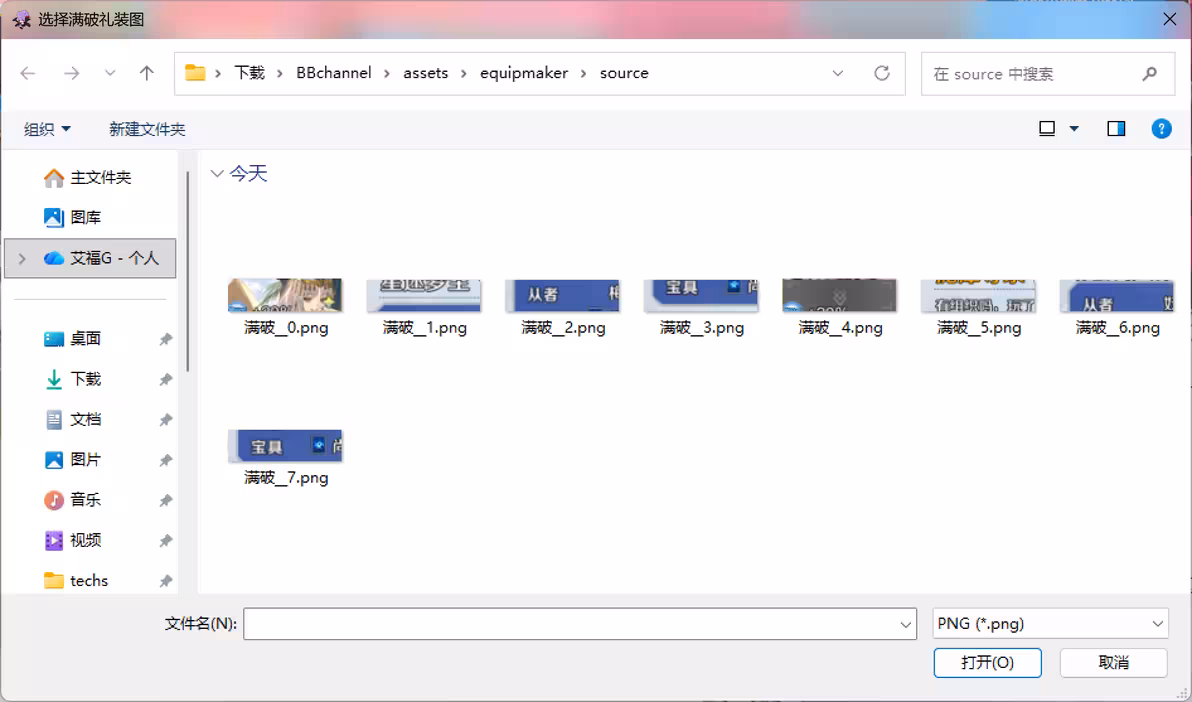This screenshot has height=702, width=1192.
Task: Select thumbnail of 满破__3.png
Action: [x=701, y=295]
